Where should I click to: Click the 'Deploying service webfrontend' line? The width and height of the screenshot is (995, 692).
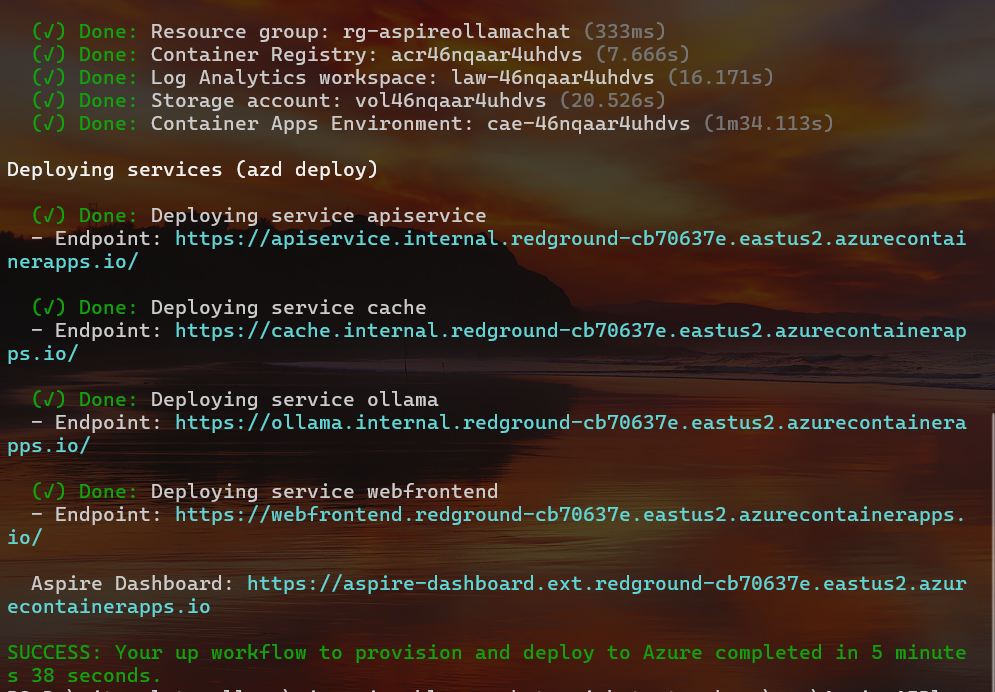pyautogui.click(x=324, y=492)
